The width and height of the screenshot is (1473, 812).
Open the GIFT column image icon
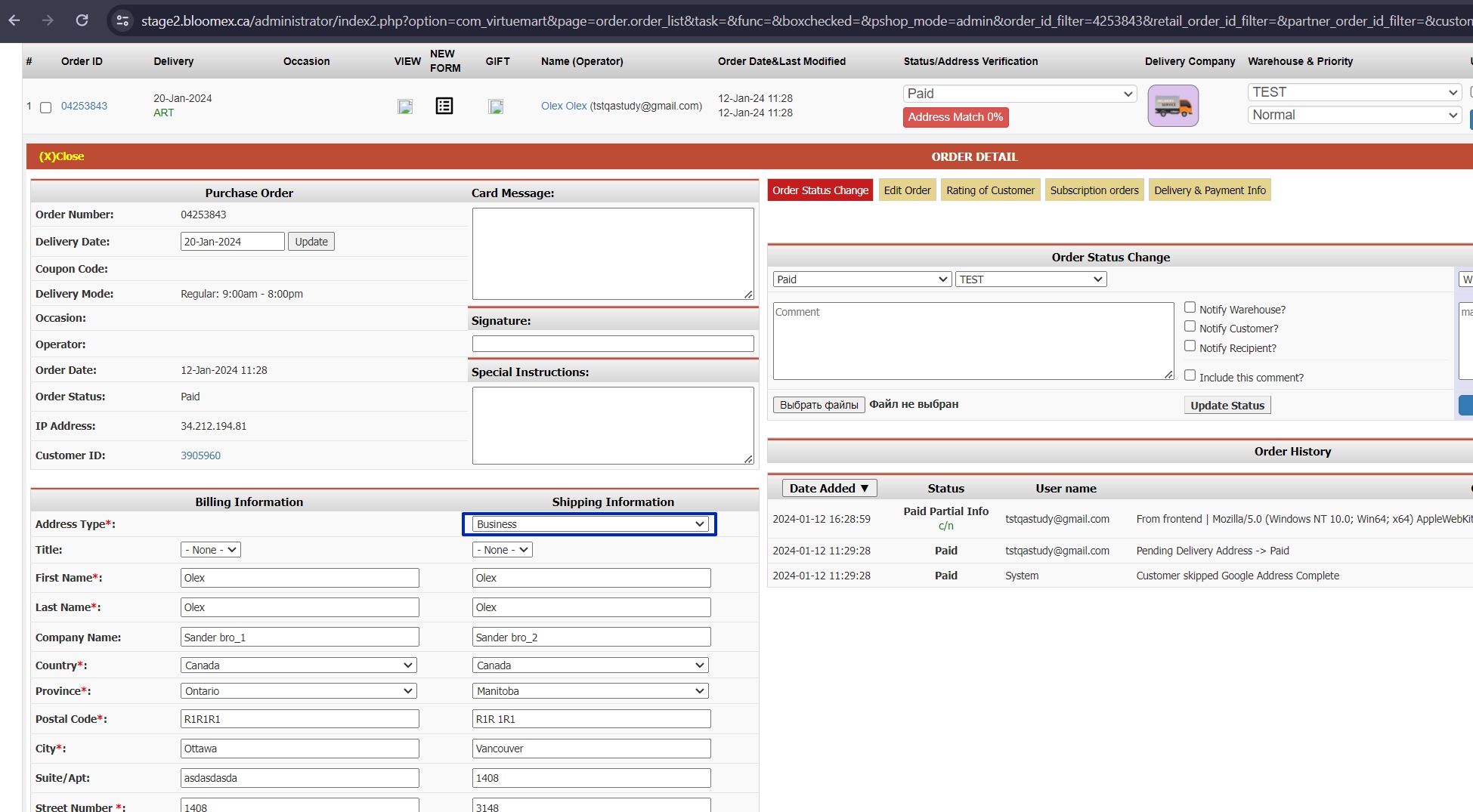(496, 107)
